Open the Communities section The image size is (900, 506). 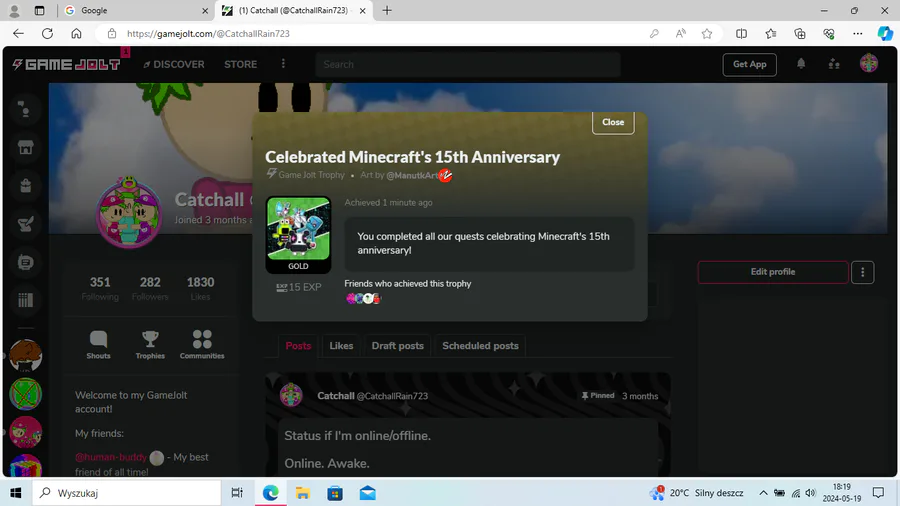(x=202, y=345)
